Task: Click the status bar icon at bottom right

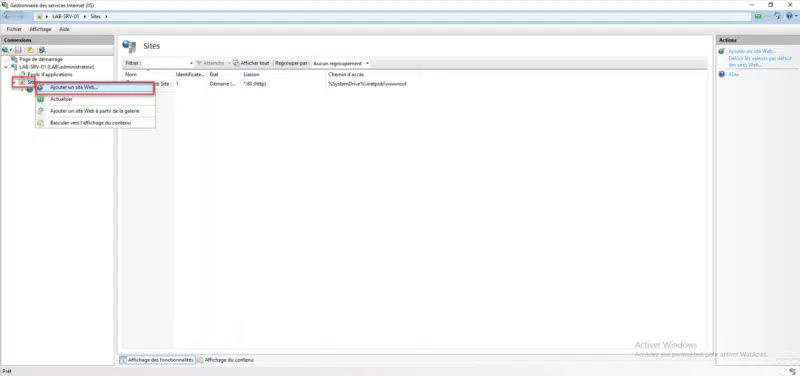Action: (x=792, y=371)
